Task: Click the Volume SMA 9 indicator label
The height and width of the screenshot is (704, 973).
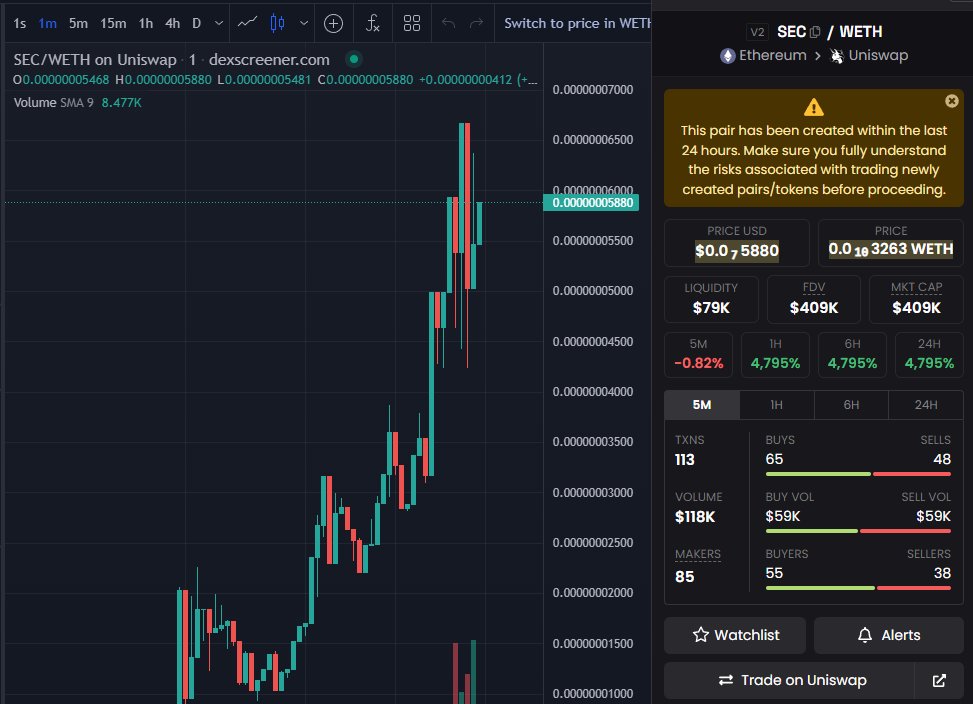Action: [53, 103]
